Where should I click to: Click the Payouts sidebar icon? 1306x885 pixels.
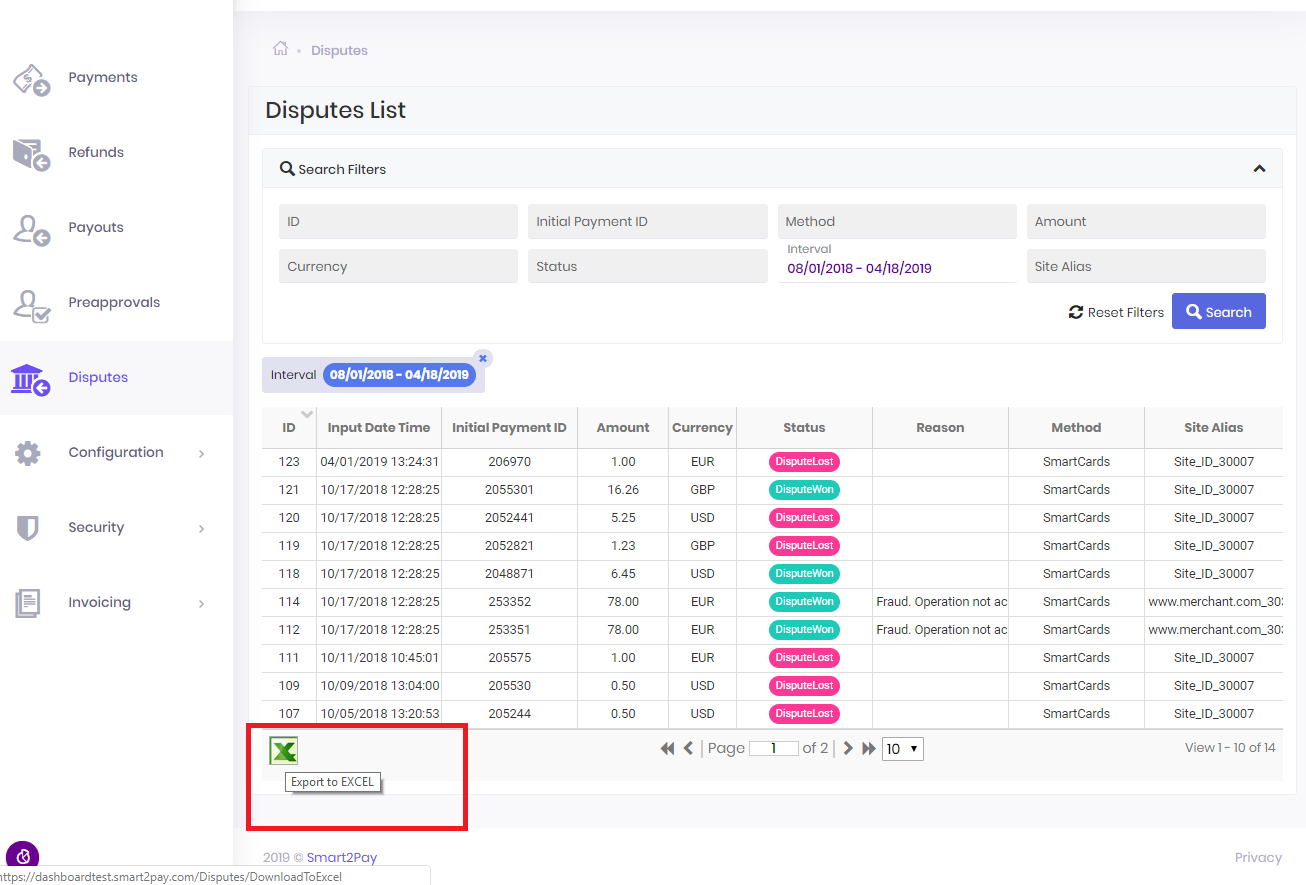[x=31, y=229]
